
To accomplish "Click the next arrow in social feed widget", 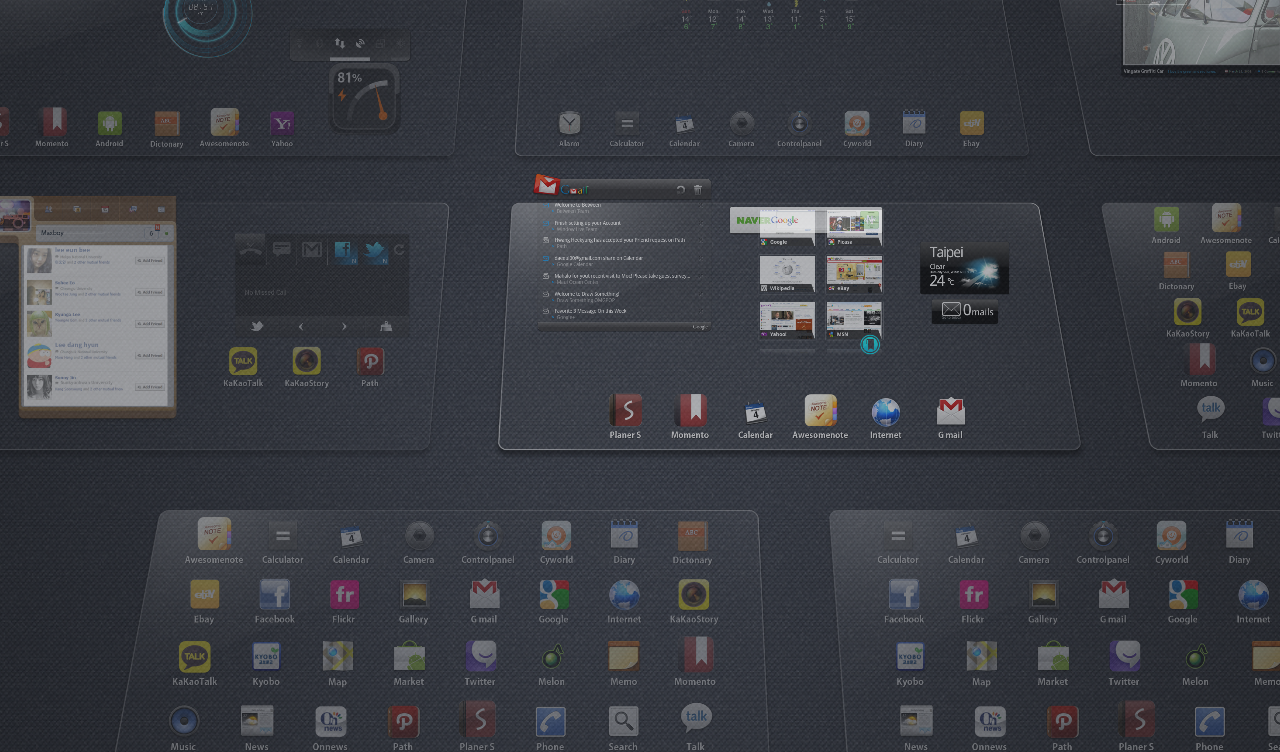I will point(344,326).
